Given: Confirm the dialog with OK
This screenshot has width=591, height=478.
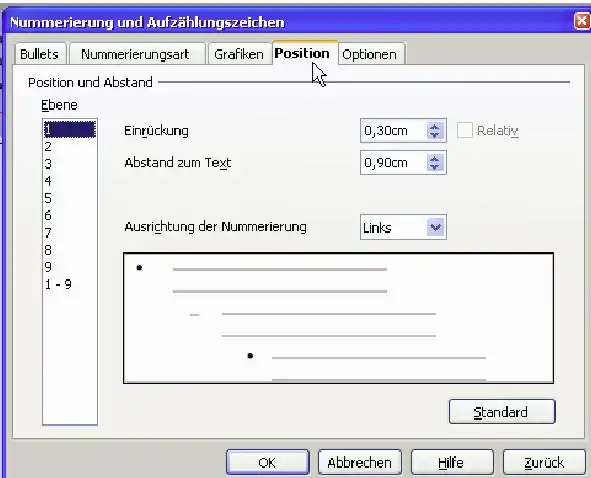Looking at the screenshot, I should pos(268,462).
